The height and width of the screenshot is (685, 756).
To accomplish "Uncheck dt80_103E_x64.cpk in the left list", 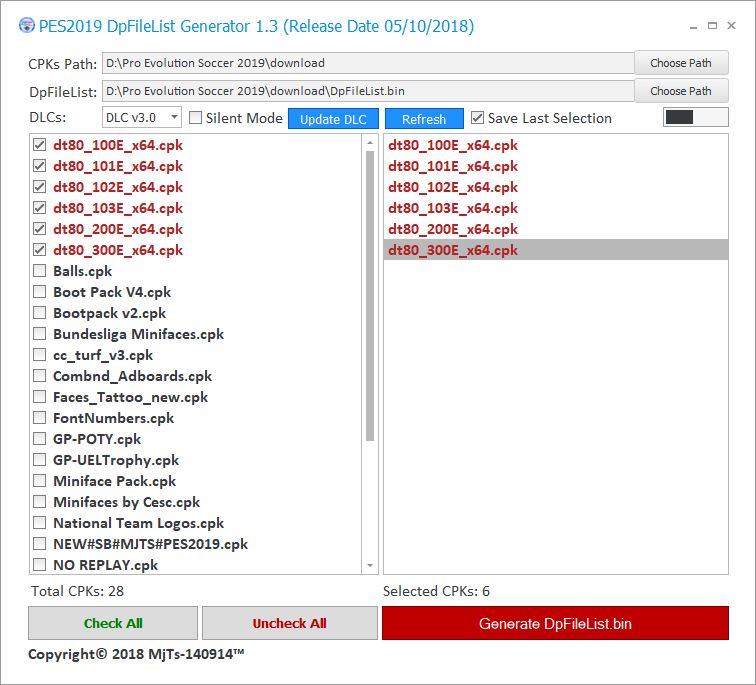I will click(x=40, y=208).
